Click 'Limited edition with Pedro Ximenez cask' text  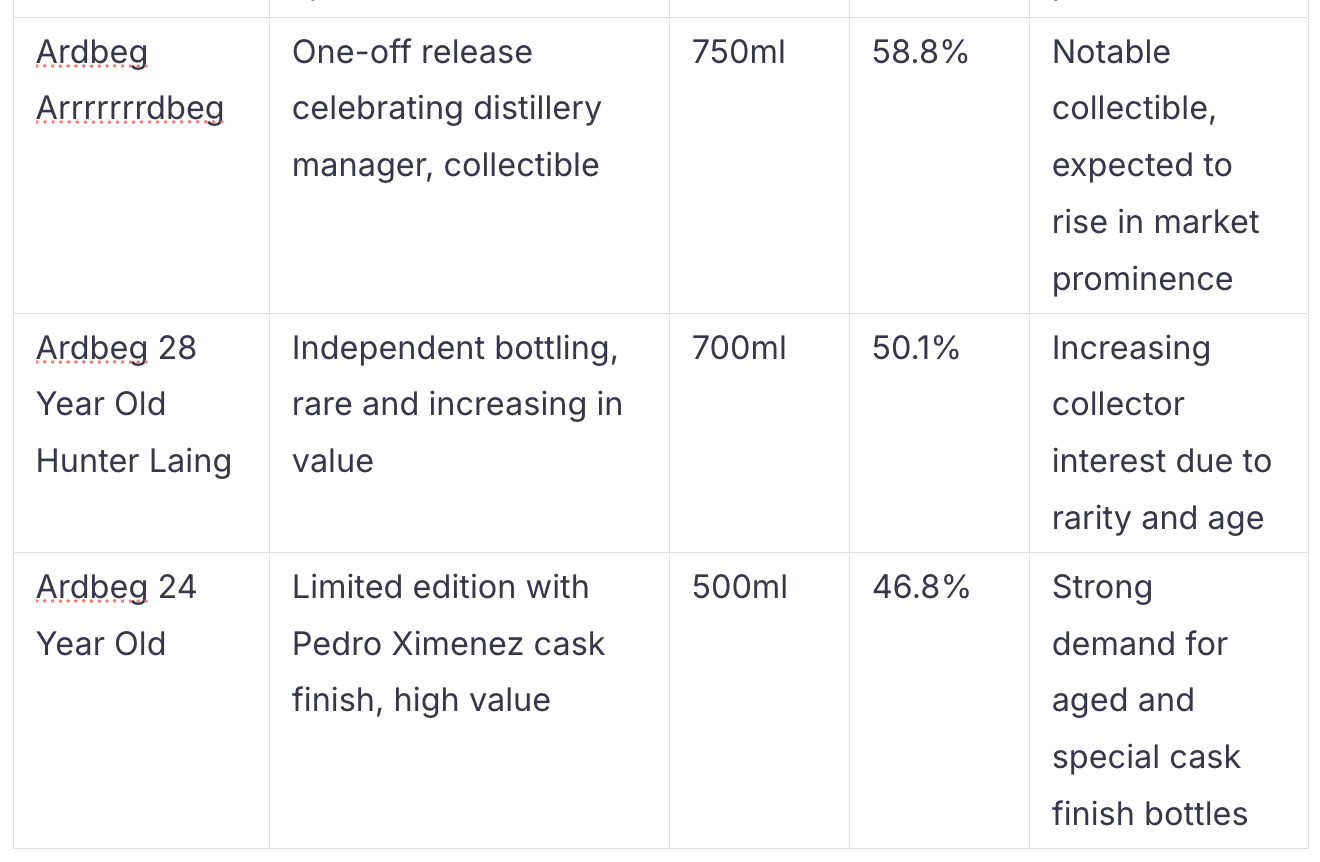pyautogui.click(x=448, y=643)
